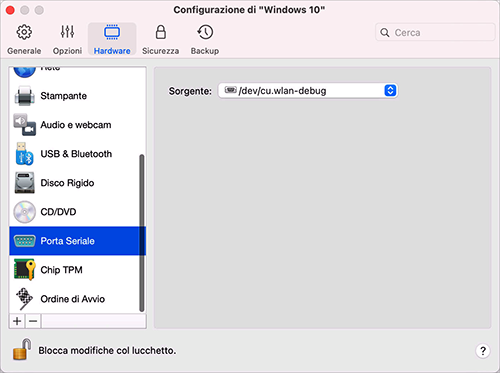This screenshot has height=373, width=500.
Task: Click the magnifier icon in search
Action: click(385, 33)
